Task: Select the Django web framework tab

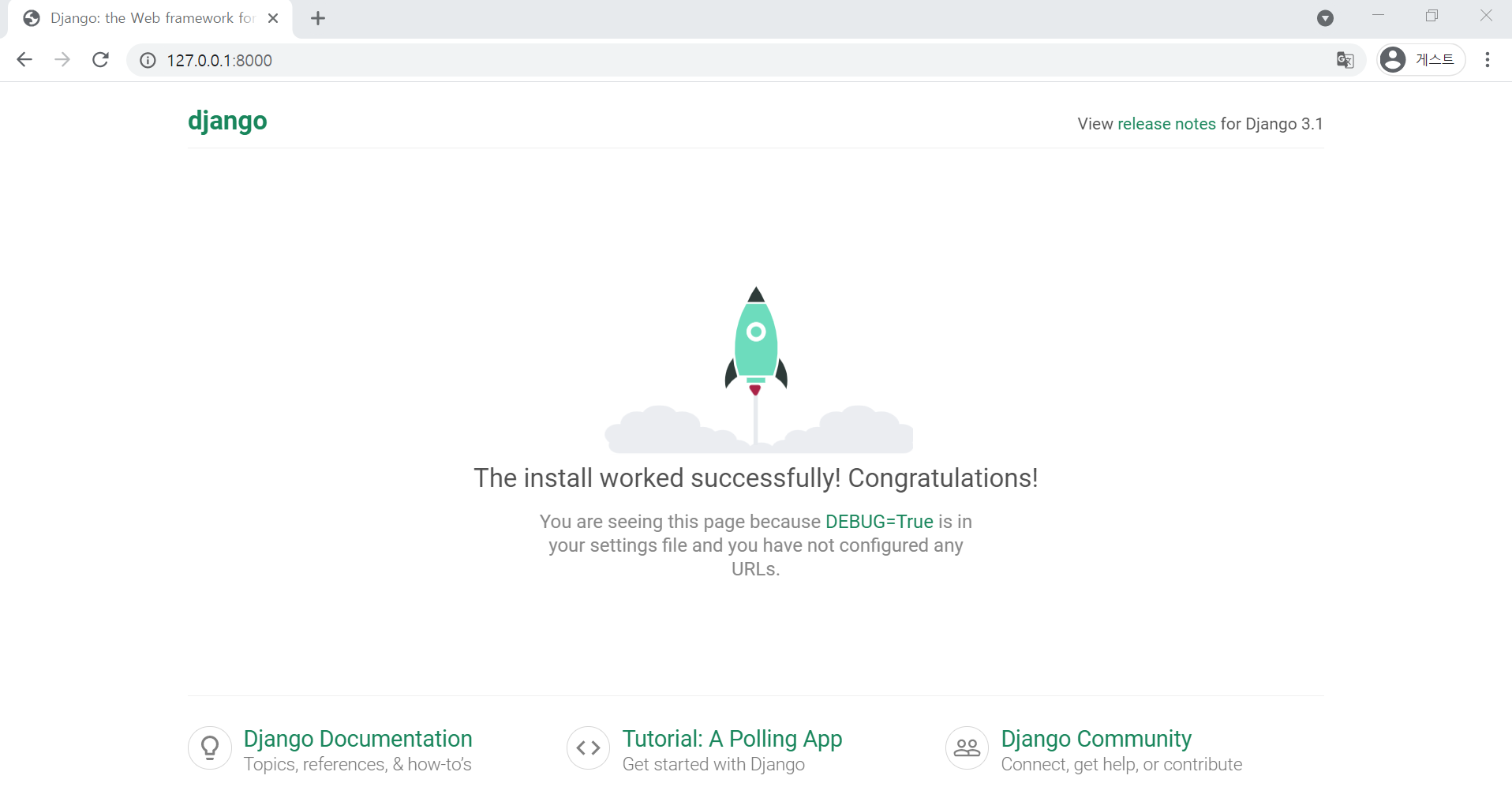Action: [x=150, y=18]
